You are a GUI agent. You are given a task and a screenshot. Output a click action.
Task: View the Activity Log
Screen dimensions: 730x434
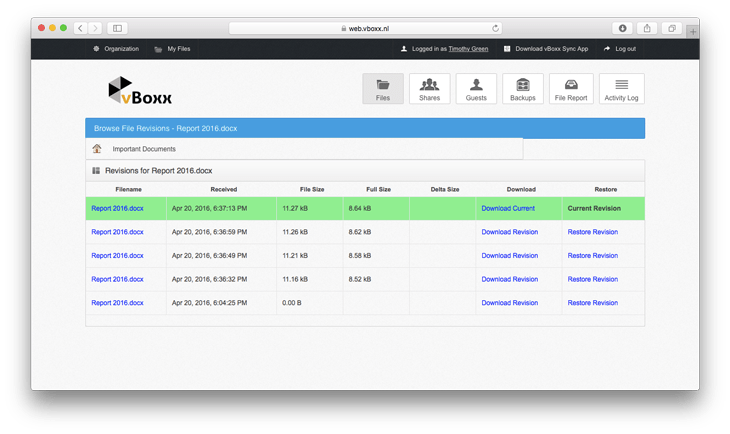[621, 89]
